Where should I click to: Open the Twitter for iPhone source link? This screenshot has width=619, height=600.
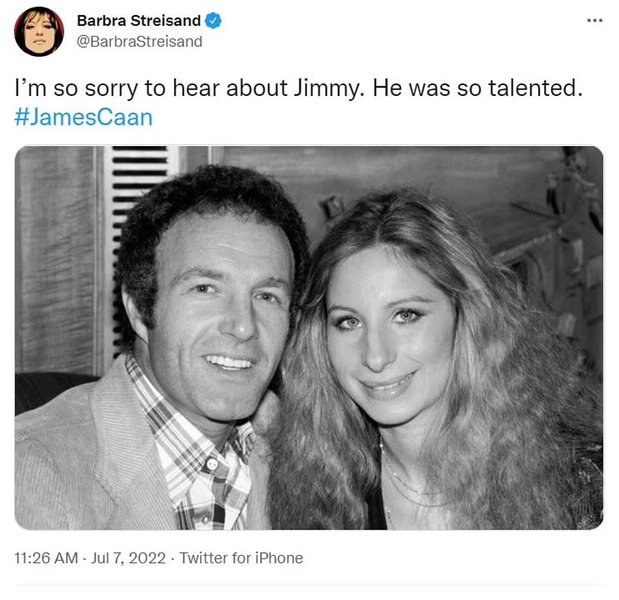click(241, 558)
